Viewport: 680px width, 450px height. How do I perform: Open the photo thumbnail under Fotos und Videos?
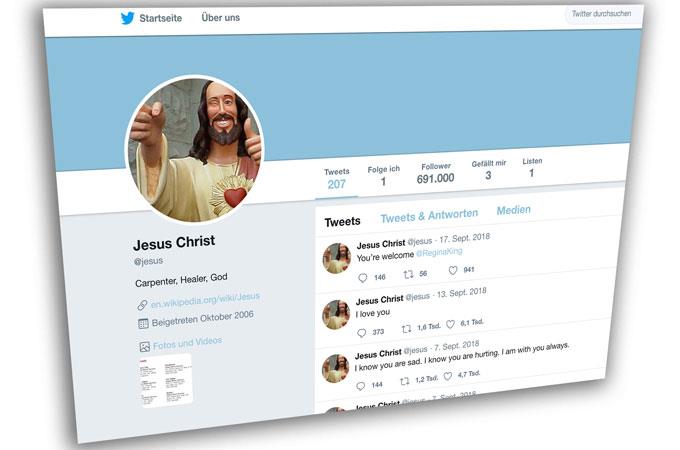pos(166,381)
